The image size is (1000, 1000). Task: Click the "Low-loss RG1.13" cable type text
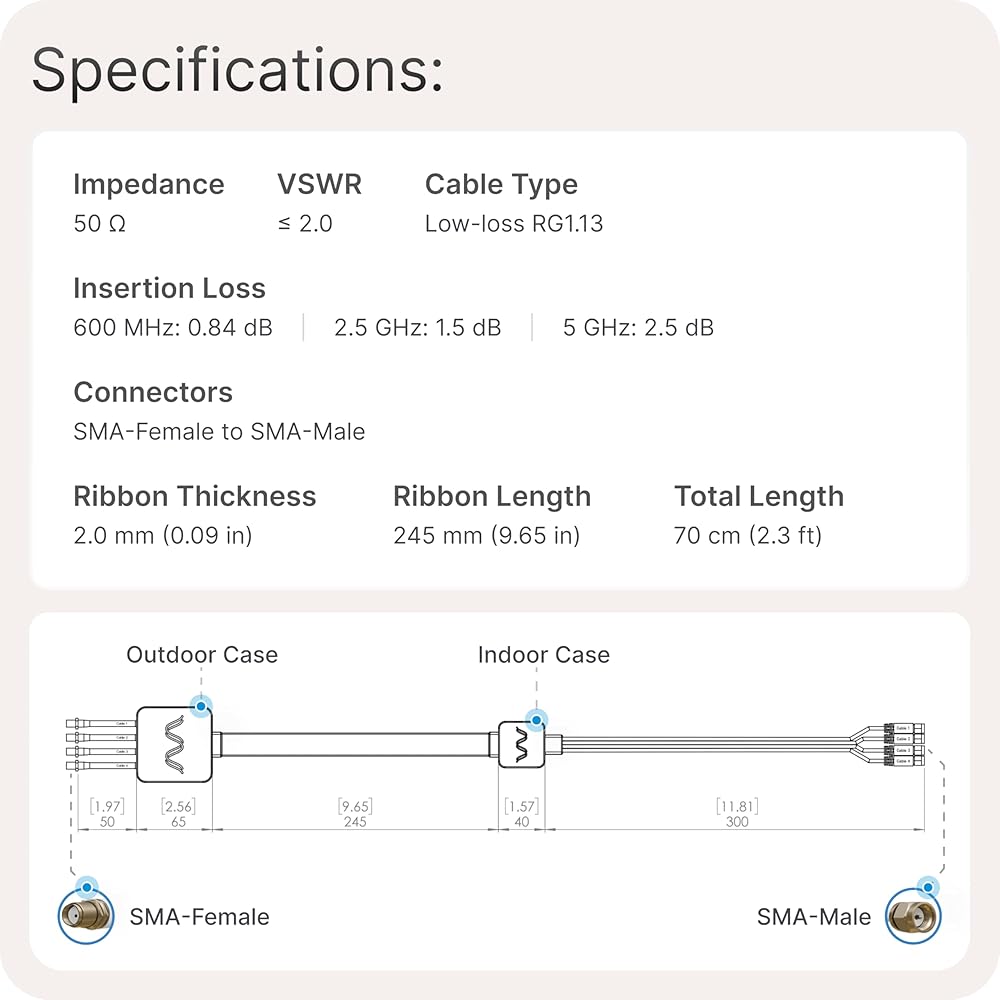pos(514,224)
